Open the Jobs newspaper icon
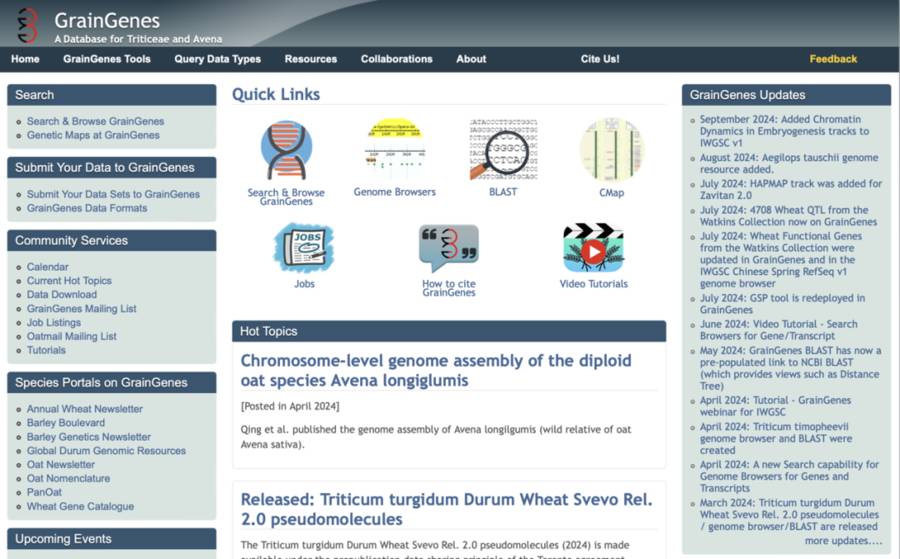 (304, 248)
